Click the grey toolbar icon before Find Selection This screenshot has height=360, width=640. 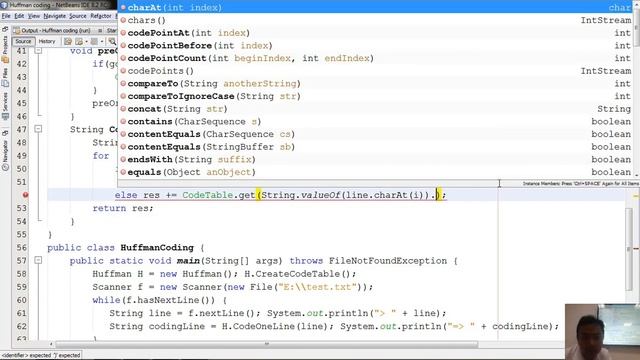click(x=94, y=41)
